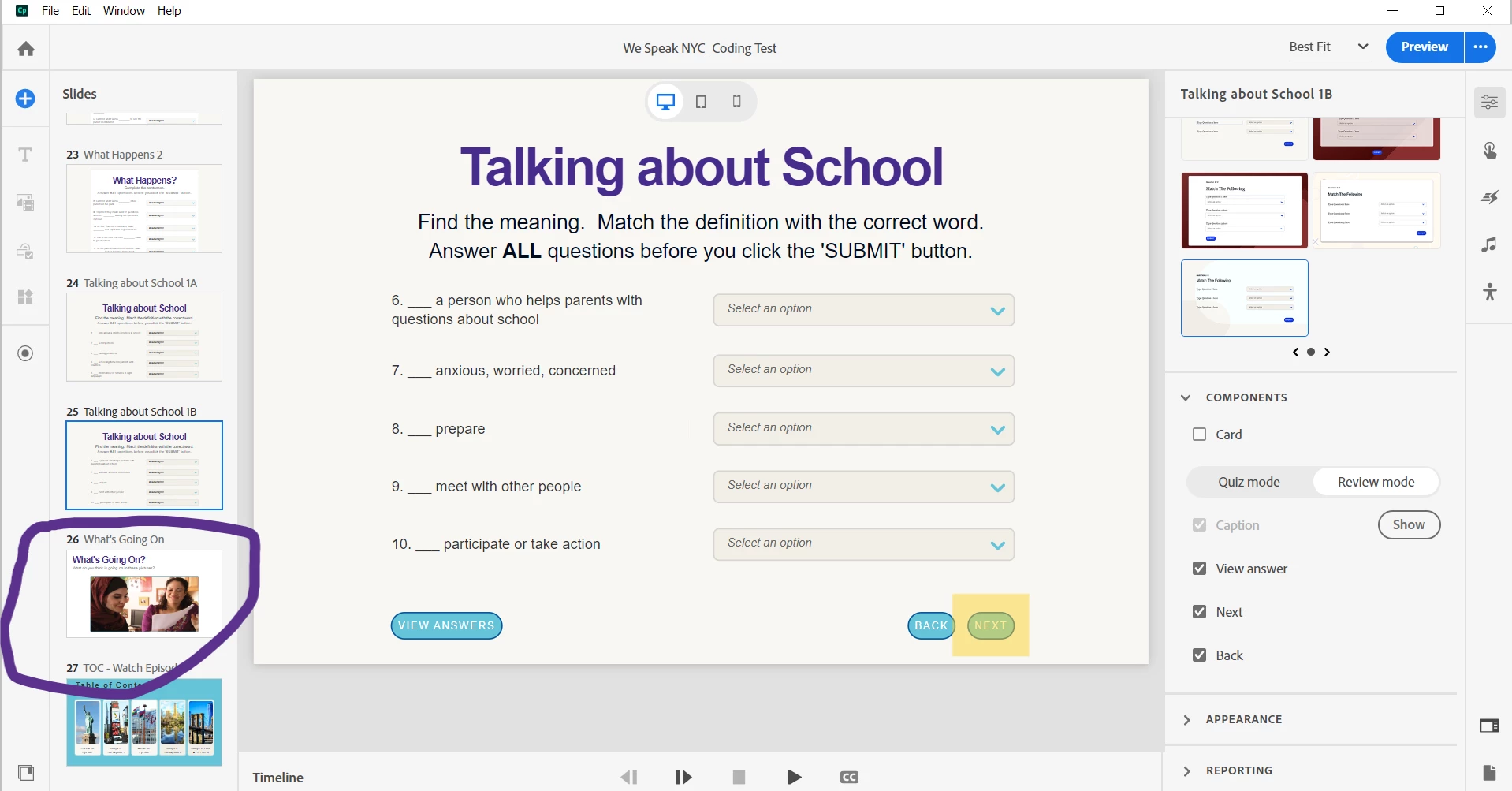
Task: Click the step-play timeline button
Action: (683, 778)
